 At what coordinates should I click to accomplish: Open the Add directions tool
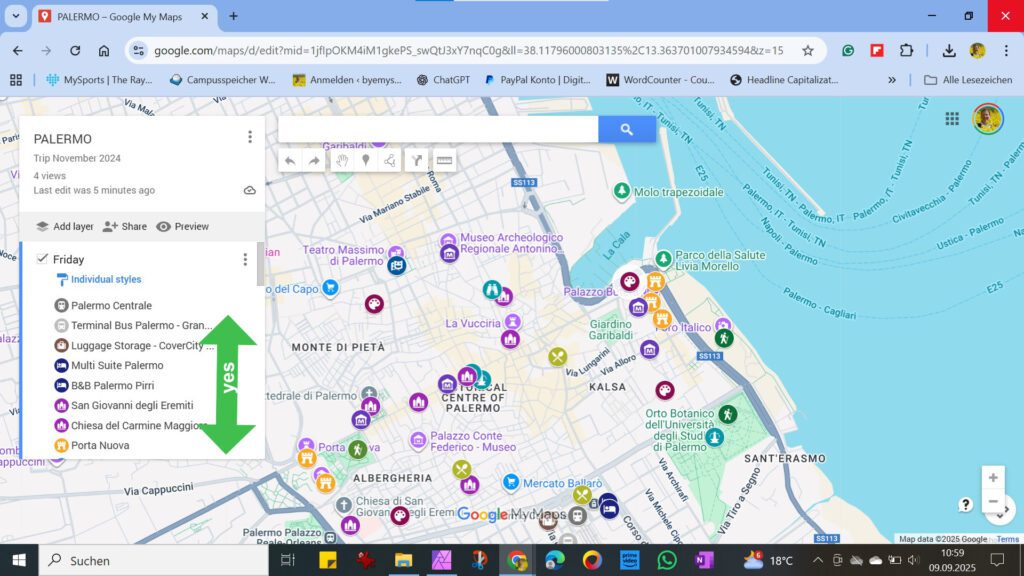point(417,160)
